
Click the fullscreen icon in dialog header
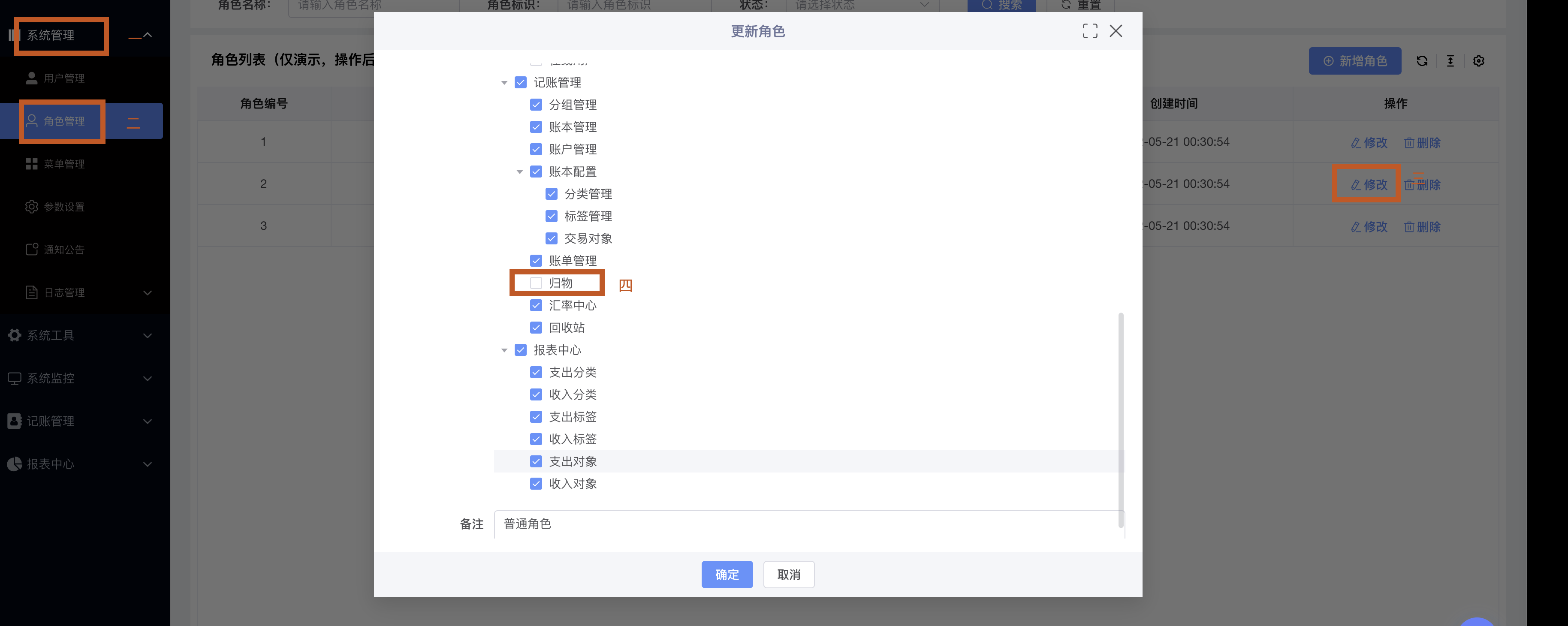pyautogui.click(x=1089, y=31)
